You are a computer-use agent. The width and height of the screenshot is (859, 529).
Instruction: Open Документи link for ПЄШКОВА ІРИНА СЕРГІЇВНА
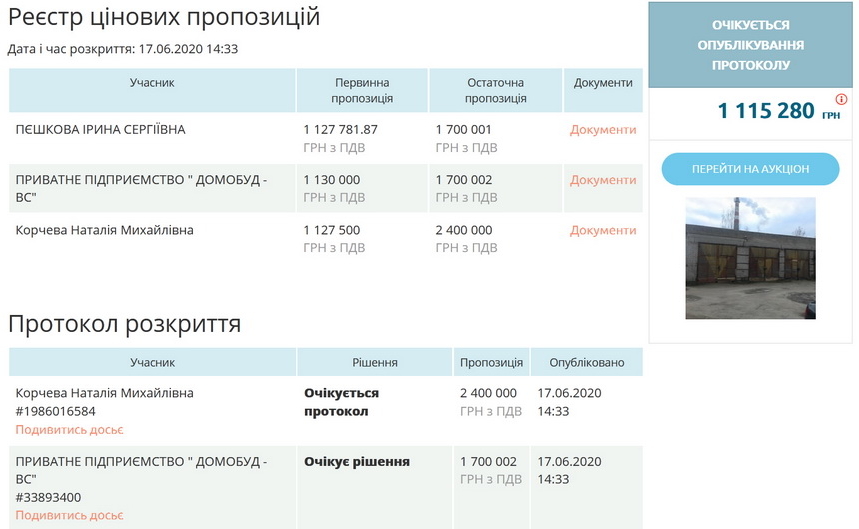tap(603, 130)
